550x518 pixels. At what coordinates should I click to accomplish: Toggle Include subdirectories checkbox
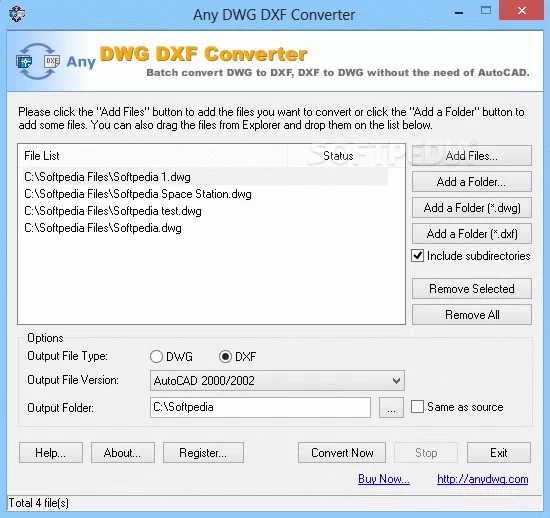417,256
